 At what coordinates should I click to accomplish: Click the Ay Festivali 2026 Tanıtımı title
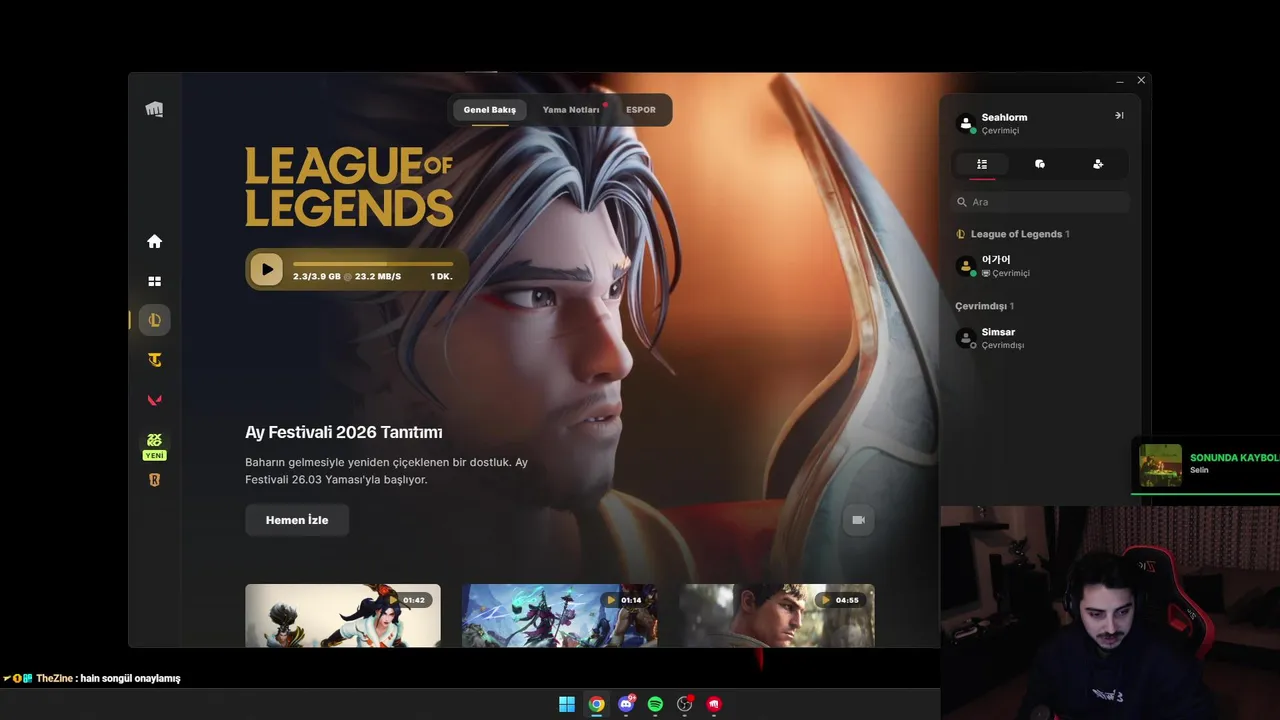click(x=344, y=432)
